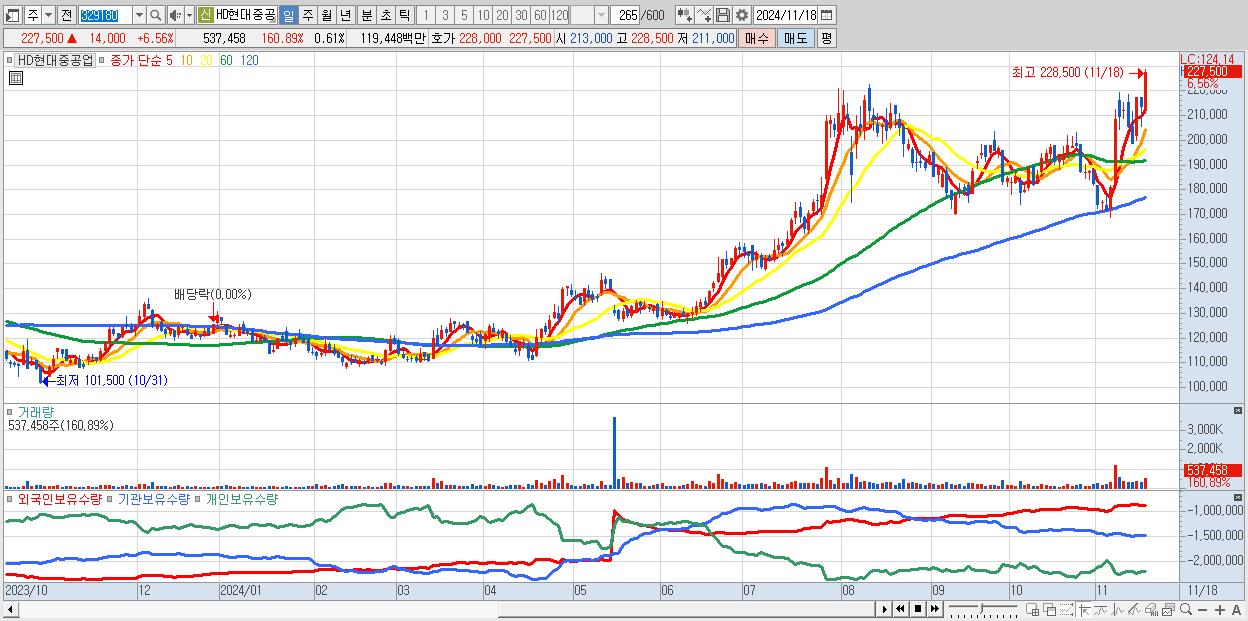Open chart settings gear icon
Image resolution: width=1248 pixels, height=621 pixels.
[741, 15]
